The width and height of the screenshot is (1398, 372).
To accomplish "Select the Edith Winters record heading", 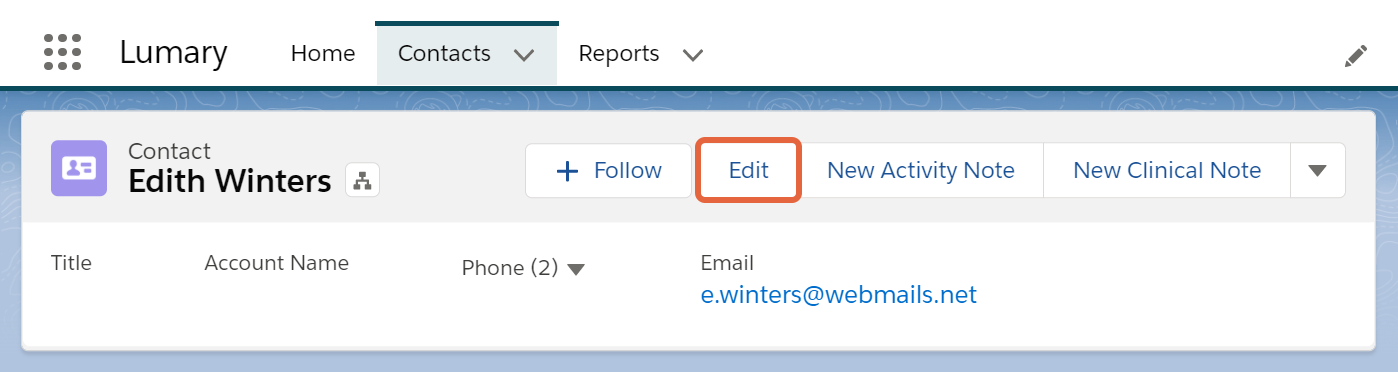I will click(x=230, y=181).
